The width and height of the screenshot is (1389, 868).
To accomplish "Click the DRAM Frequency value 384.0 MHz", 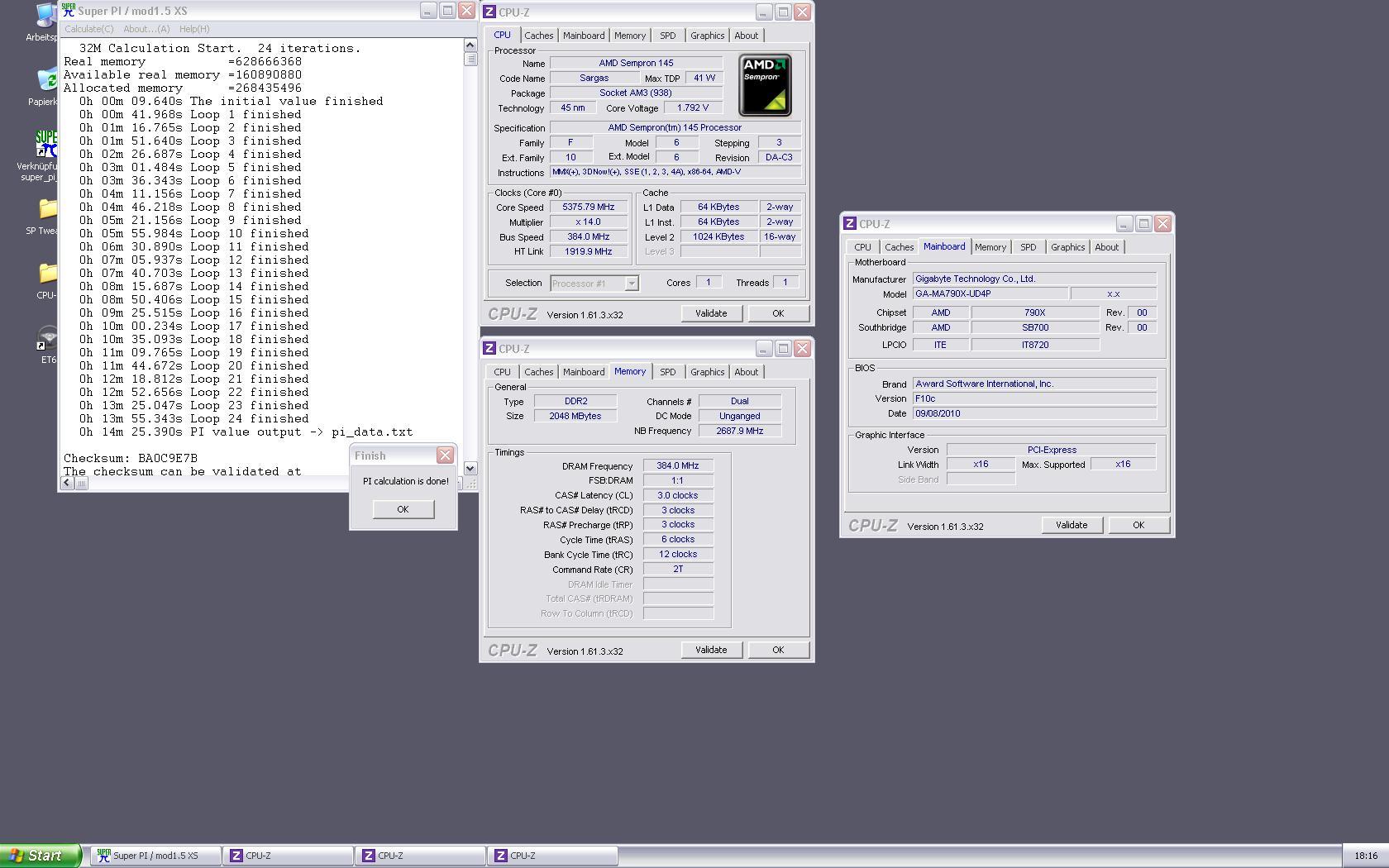I will (x=678, y=465).
